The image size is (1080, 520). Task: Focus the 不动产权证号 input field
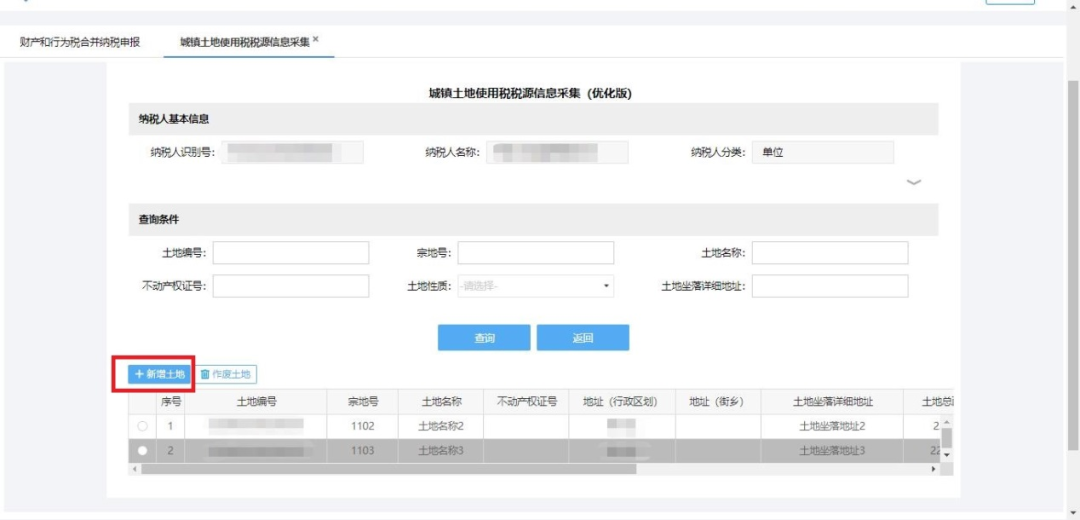(291, 286)
